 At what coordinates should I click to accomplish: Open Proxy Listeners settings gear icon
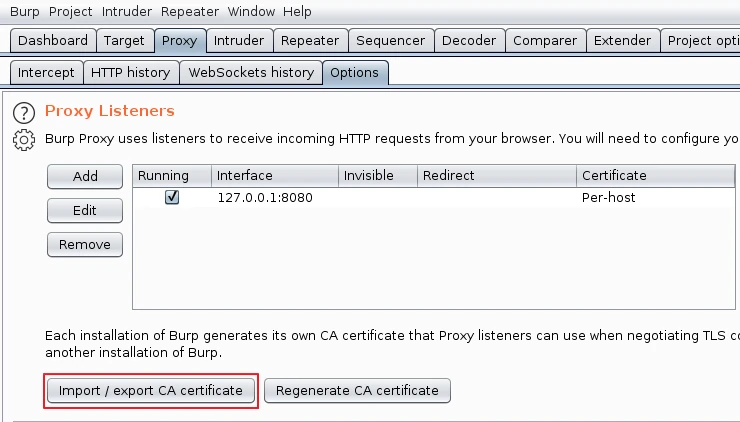(24, 140)
